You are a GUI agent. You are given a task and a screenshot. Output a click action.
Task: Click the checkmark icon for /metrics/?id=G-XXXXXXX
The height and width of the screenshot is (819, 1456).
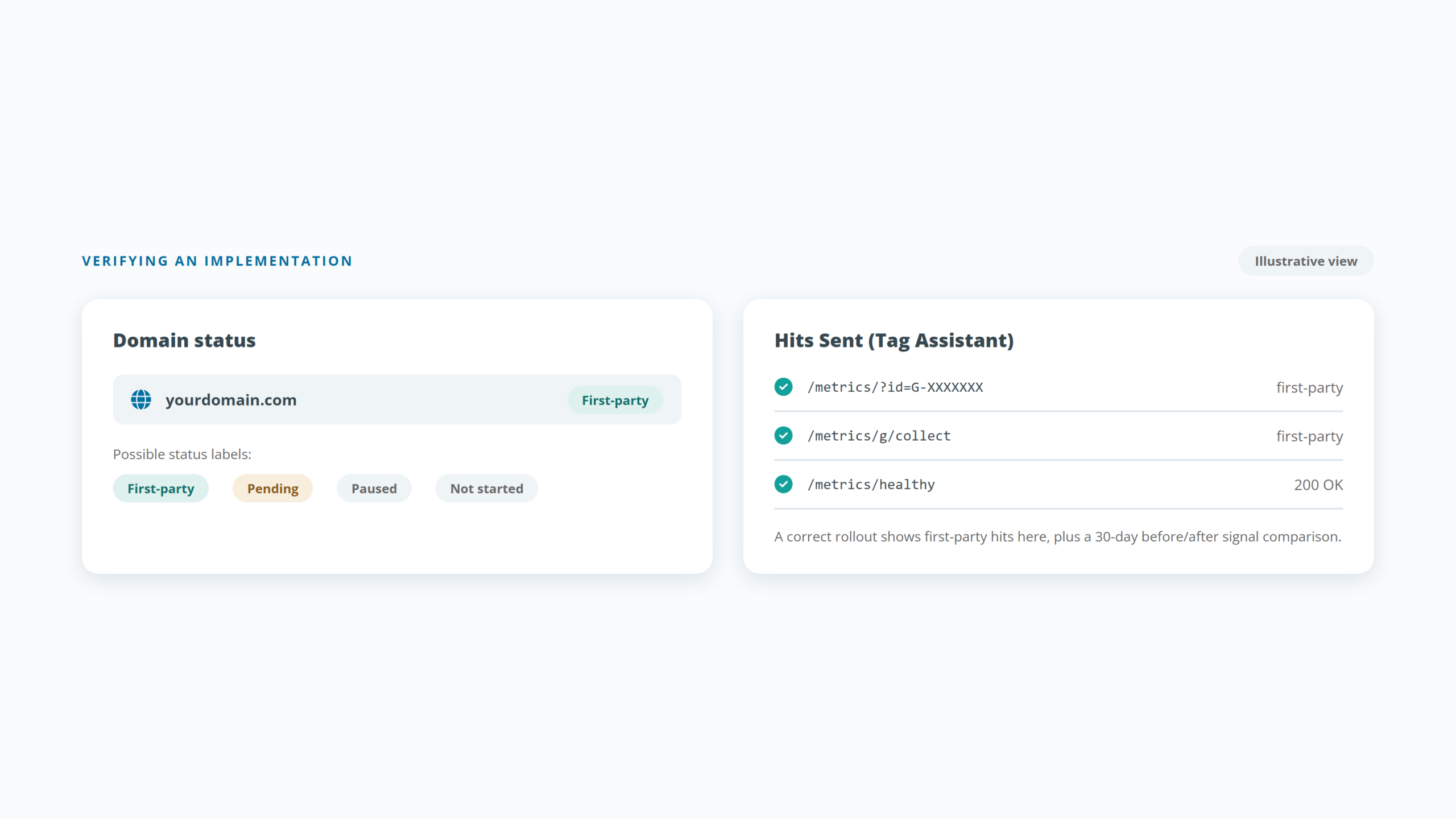click(783, 387)
